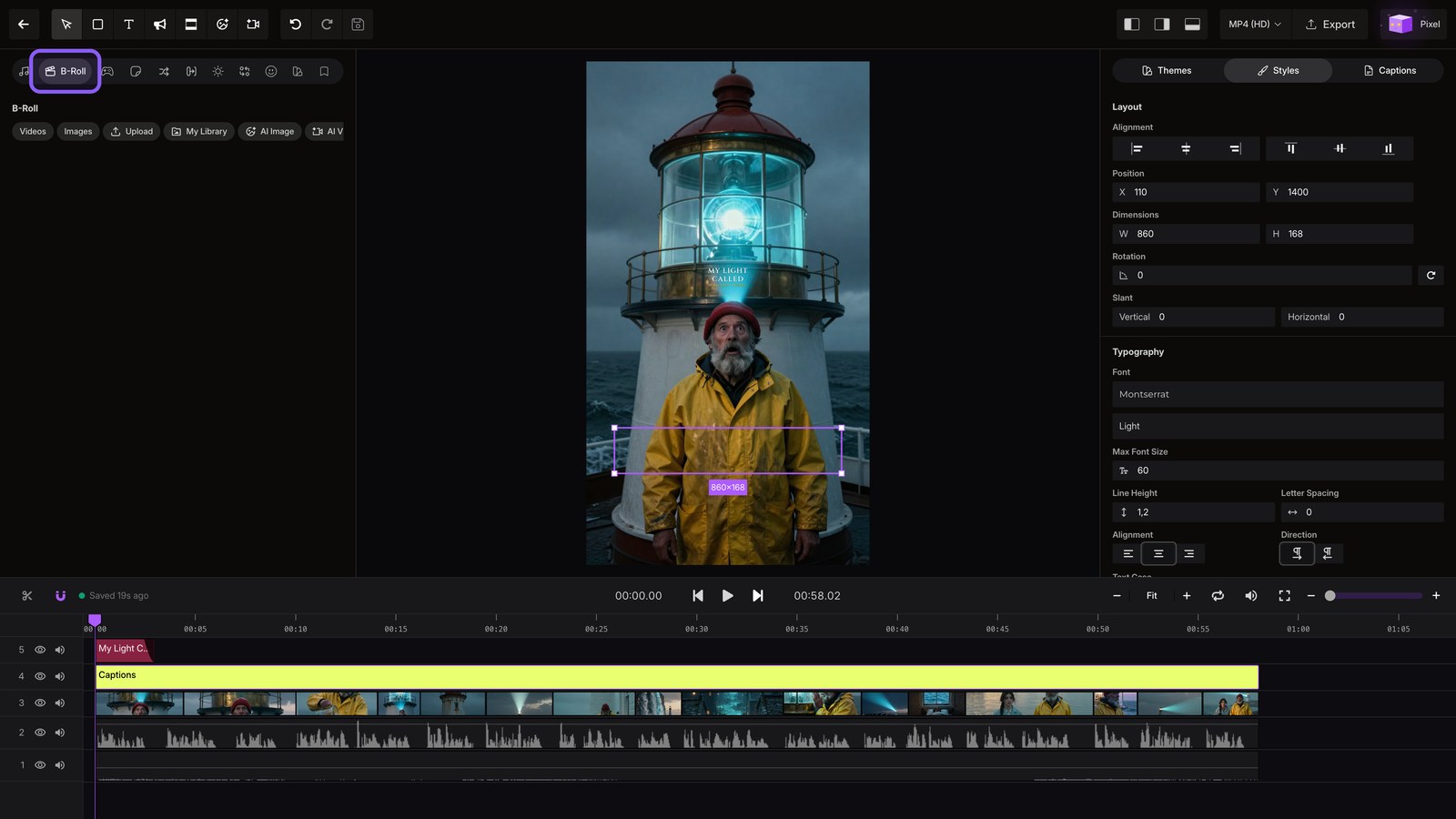This screenshot has width=1456, height=819.
Task: Switch to the Captions tab
Action: pyautogui.click(x=1389, y=70)
